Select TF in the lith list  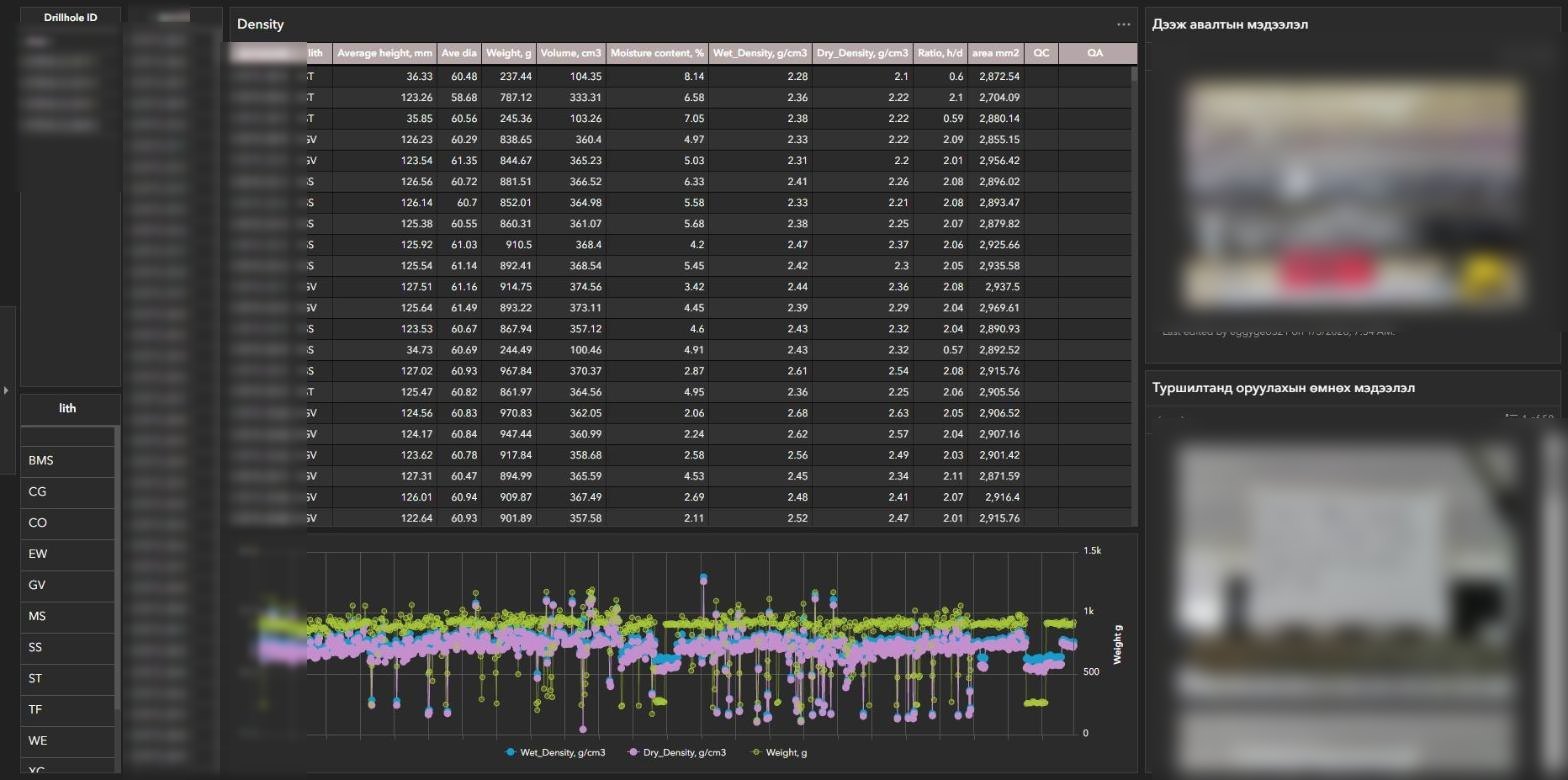point(68,710)
